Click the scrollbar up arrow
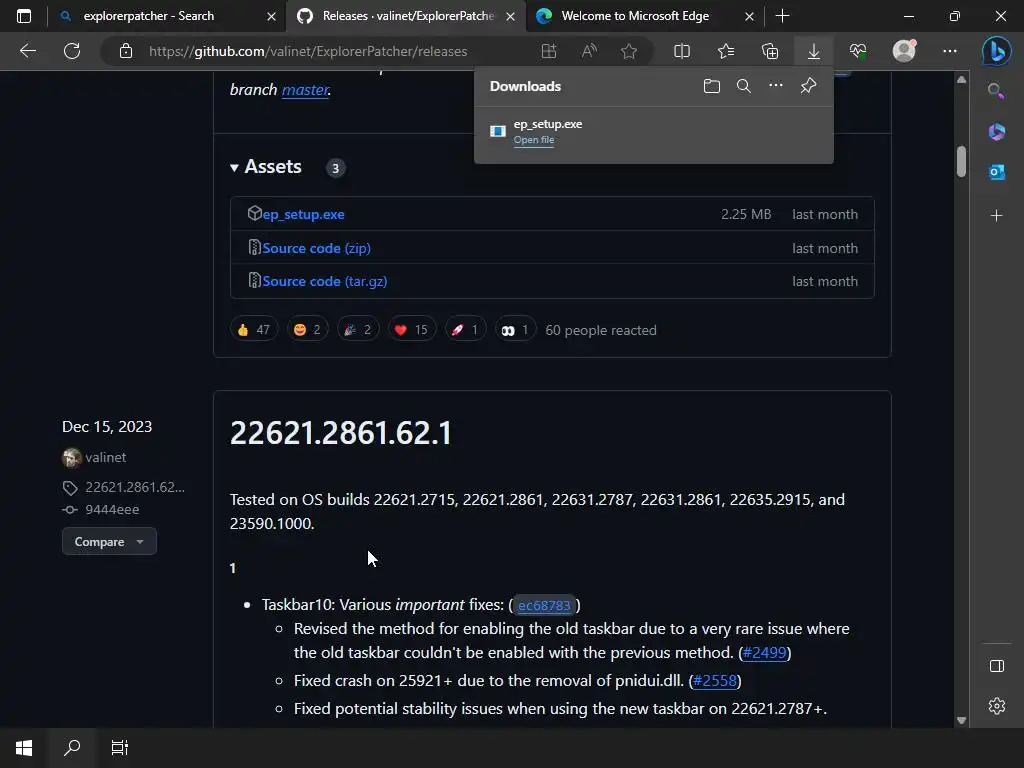Screen dimensions: 1024x768 [961, 80]
